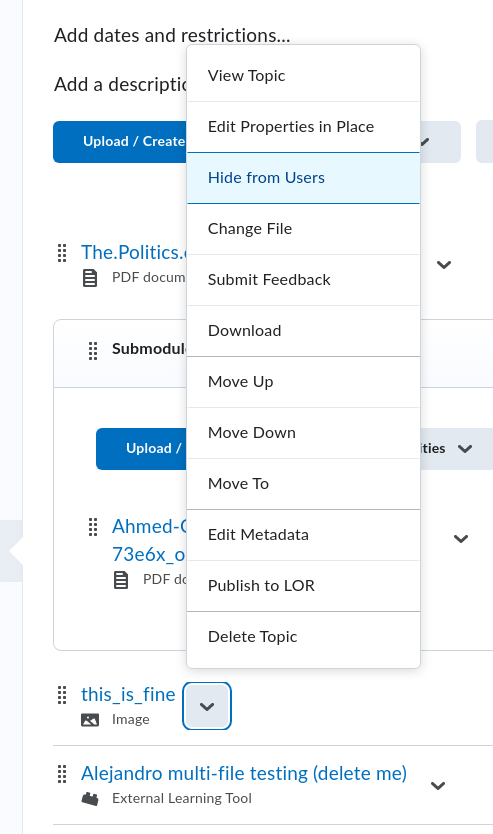The height and width of the screenshot is (834, 493).
Task: Click the top Upload / Create button
Action: coord(120,141)
